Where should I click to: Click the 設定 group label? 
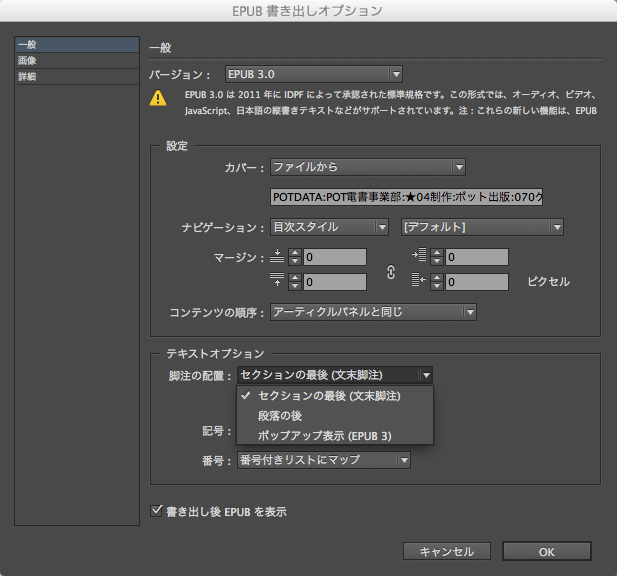177,146
